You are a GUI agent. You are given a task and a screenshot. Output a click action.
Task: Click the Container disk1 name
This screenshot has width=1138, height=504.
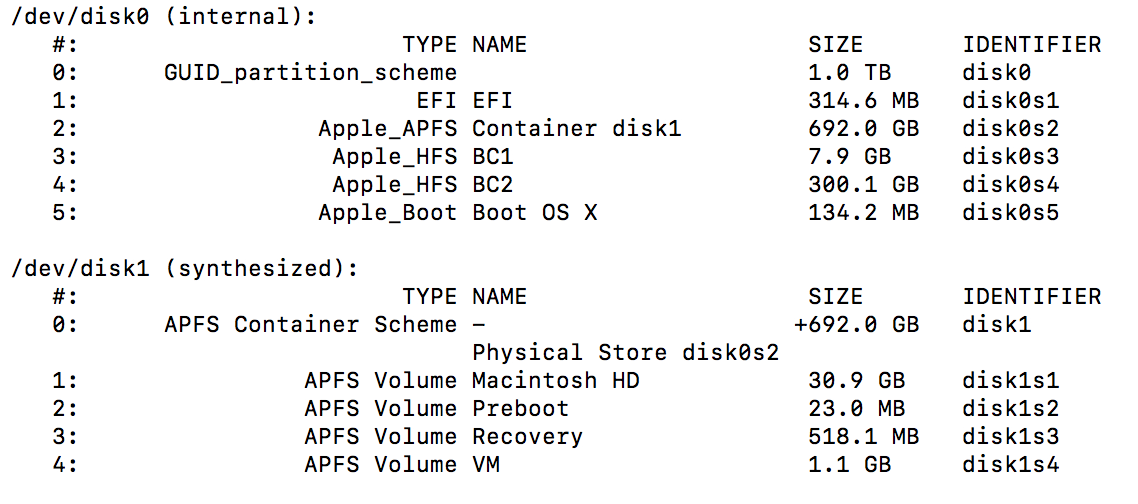577,129
